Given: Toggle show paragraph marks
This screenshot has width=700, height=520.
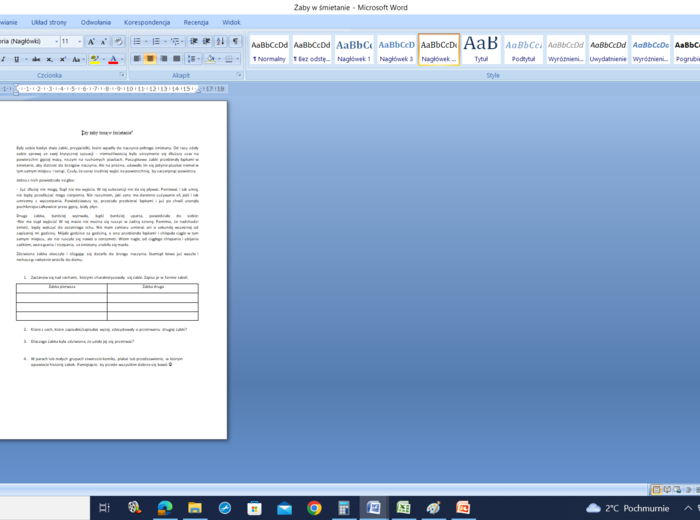Looking at the screenshot, I should [236, 42].
